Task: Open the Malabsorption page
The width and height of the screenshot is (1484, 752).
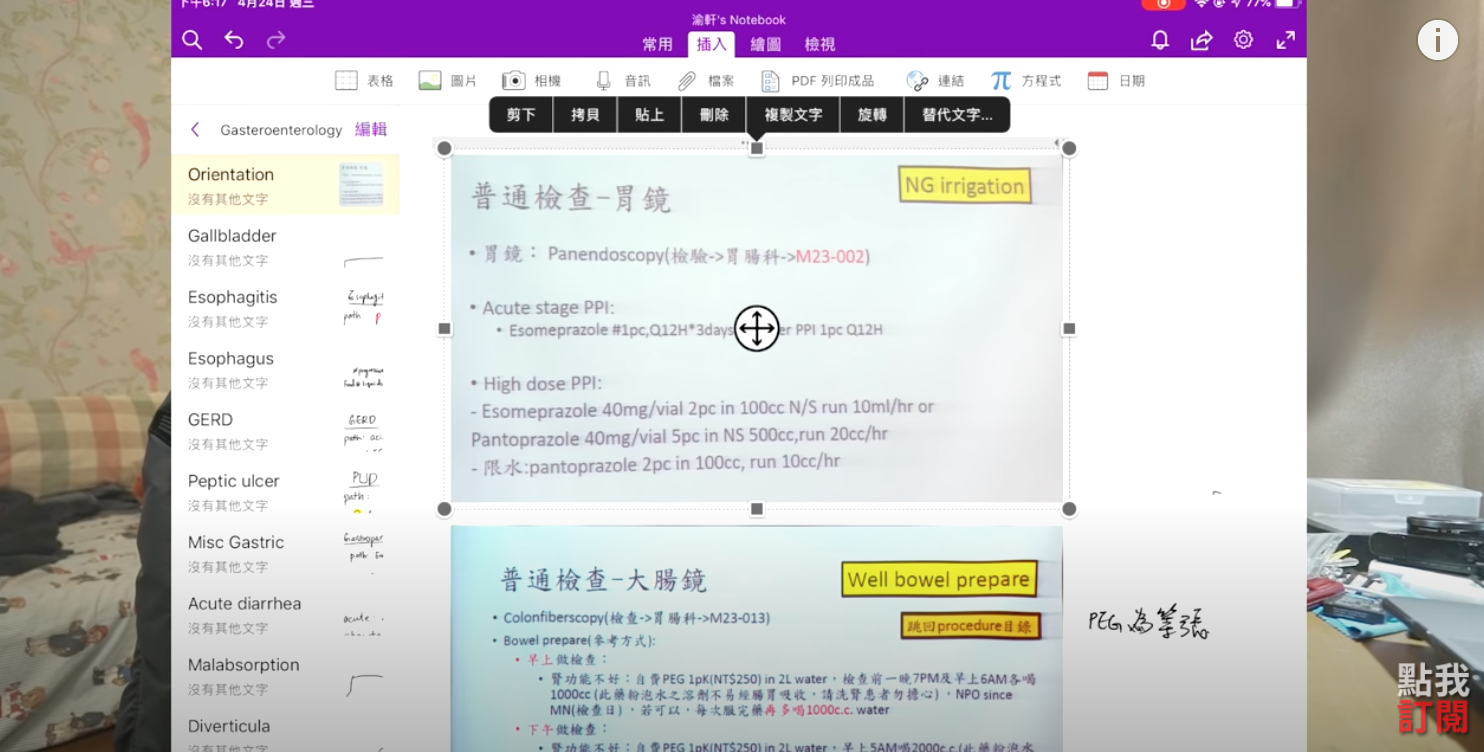Action: point(286,675)
